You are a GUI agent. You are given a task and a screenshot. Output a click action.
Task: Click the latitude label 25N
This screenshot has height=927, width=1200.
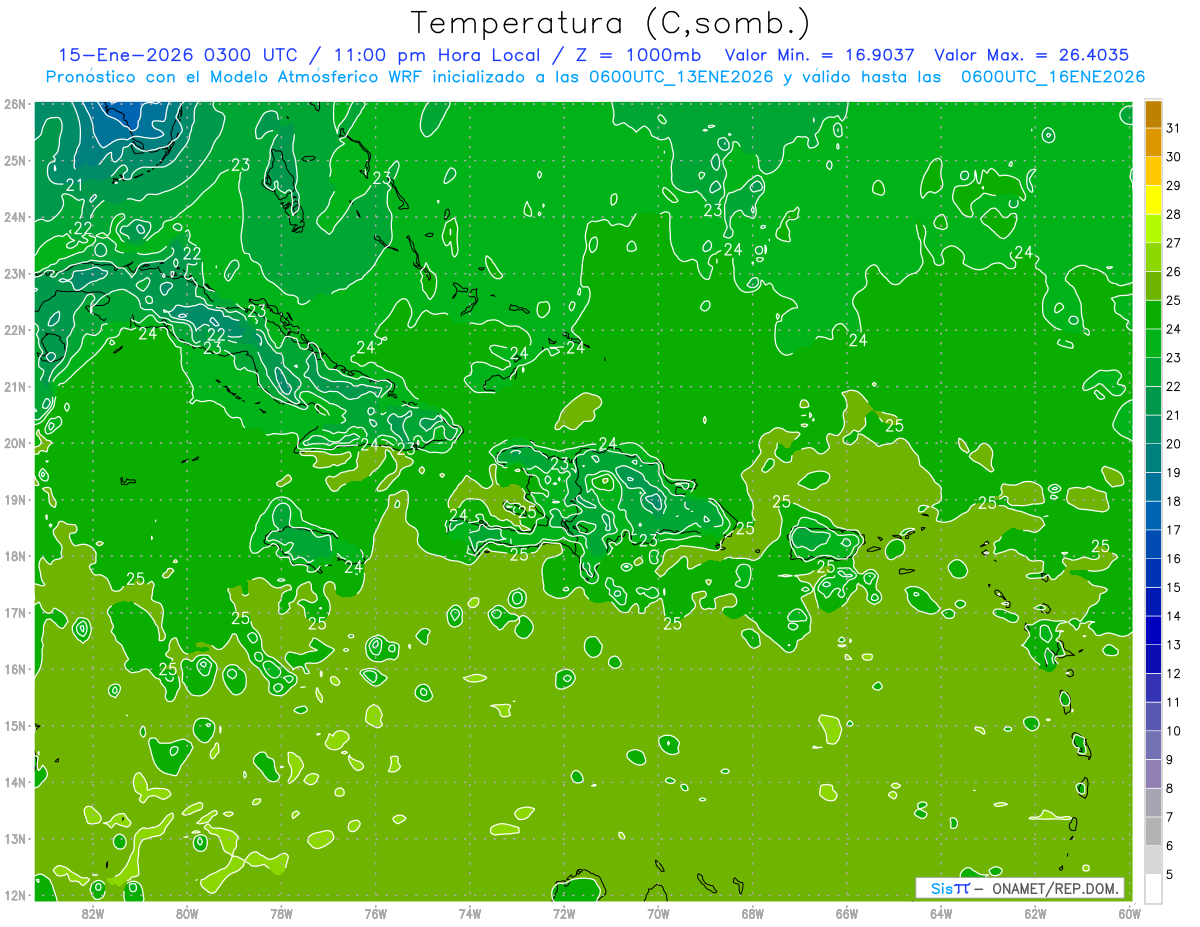(14, 160)
